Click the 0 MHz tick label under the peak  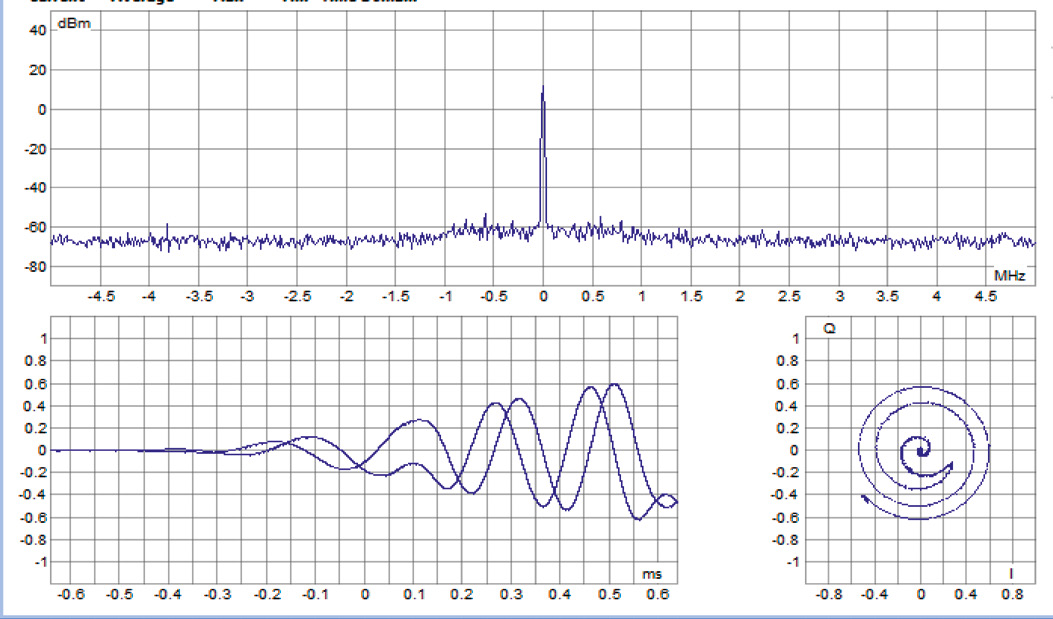[x=543, y=296]
